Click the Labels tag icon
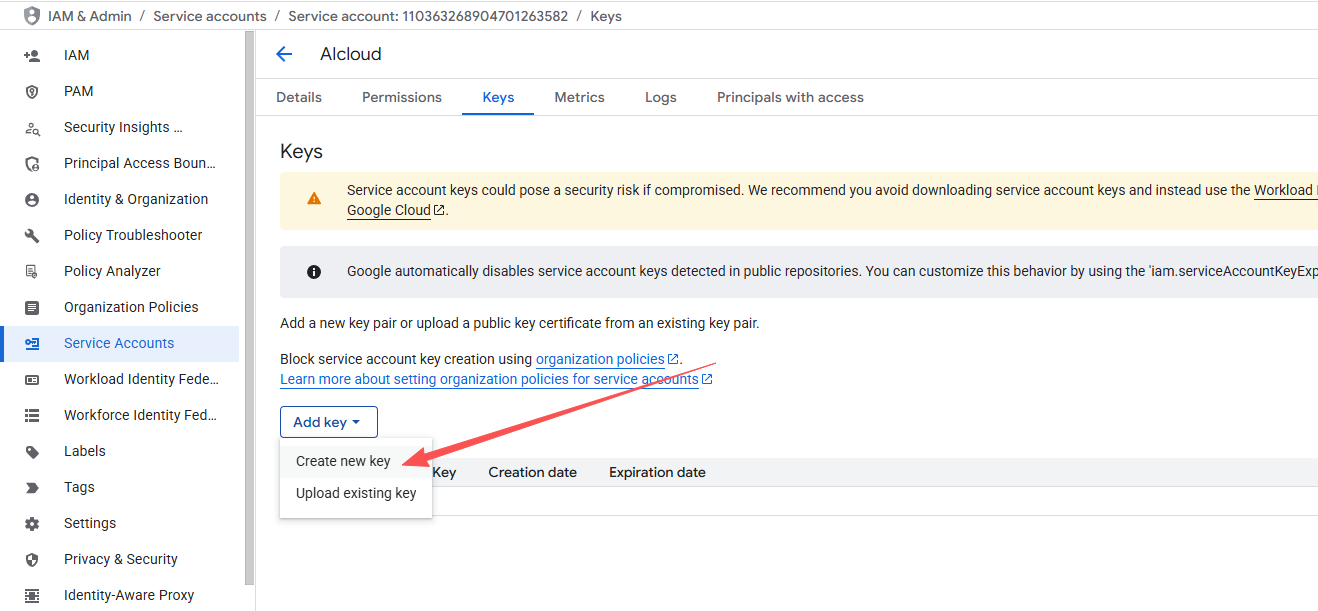 point(32,452)
